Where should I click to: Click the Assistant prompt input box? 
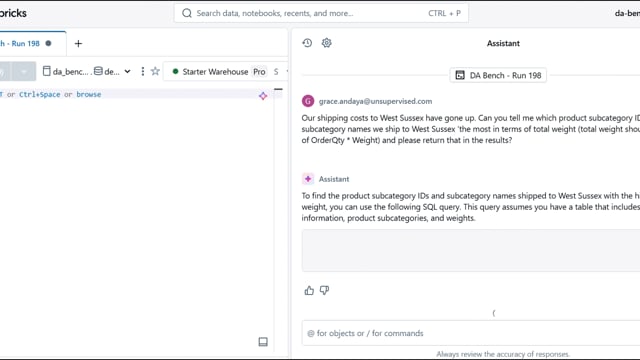pyautogui.click(x=471, y=333)
